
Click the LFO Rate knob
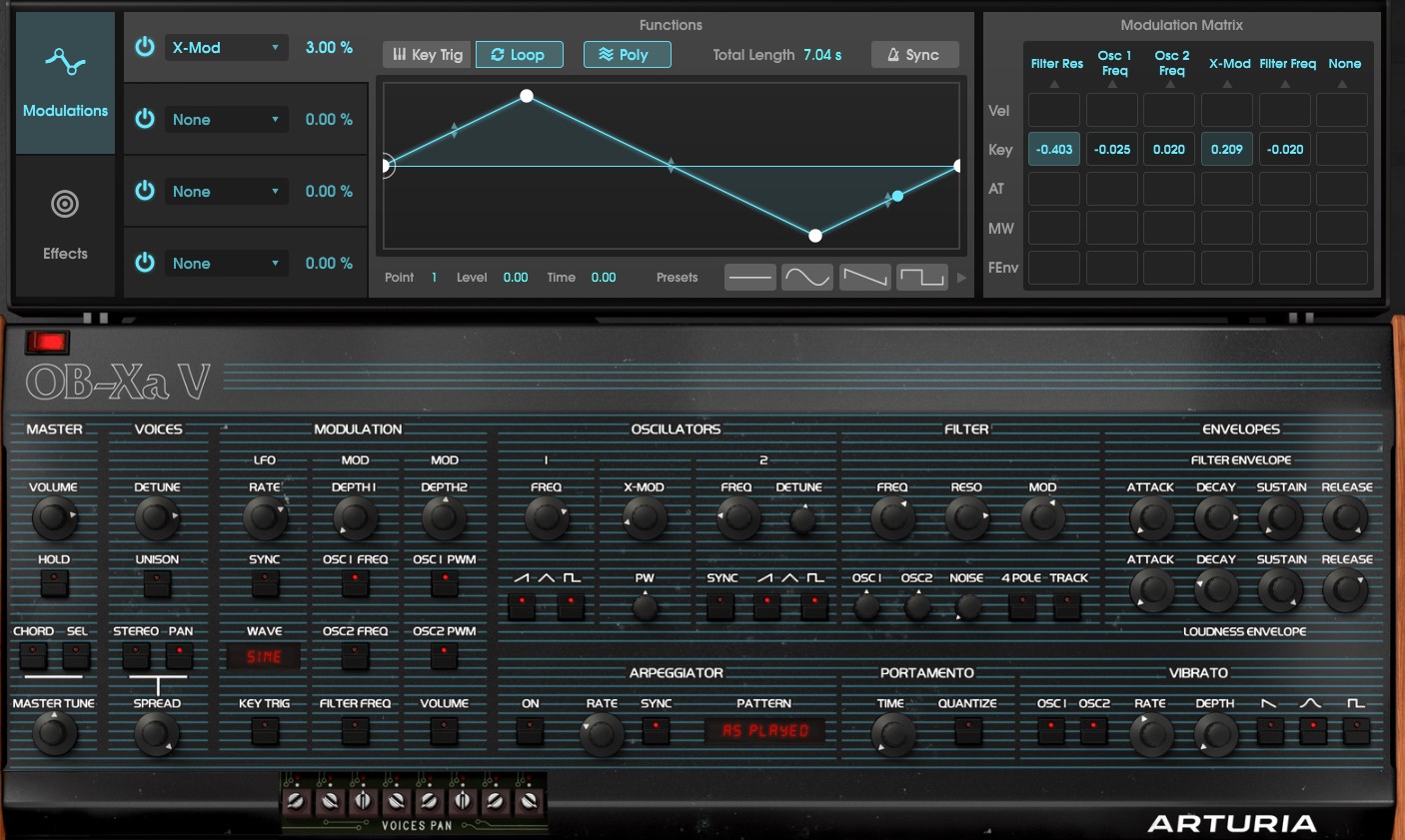pos(264,517)
